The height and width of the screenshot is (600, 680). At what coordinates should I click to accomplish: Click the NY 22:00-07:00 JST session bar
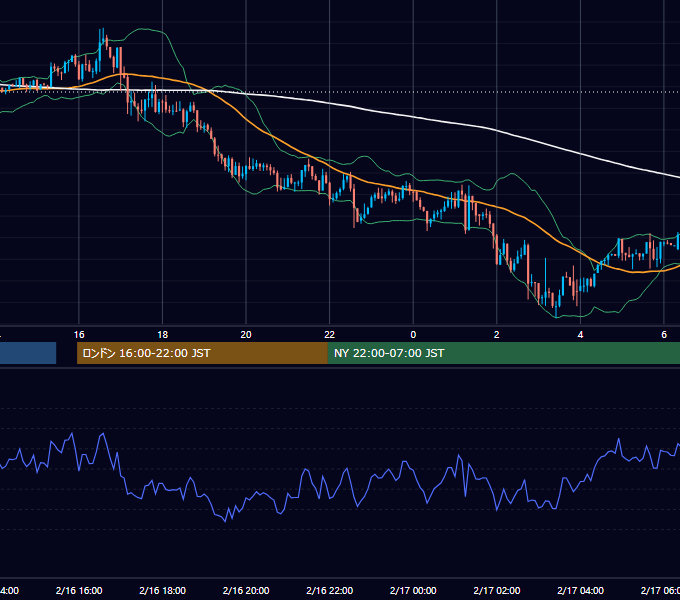pyautogui.click(x=503, y=353)
